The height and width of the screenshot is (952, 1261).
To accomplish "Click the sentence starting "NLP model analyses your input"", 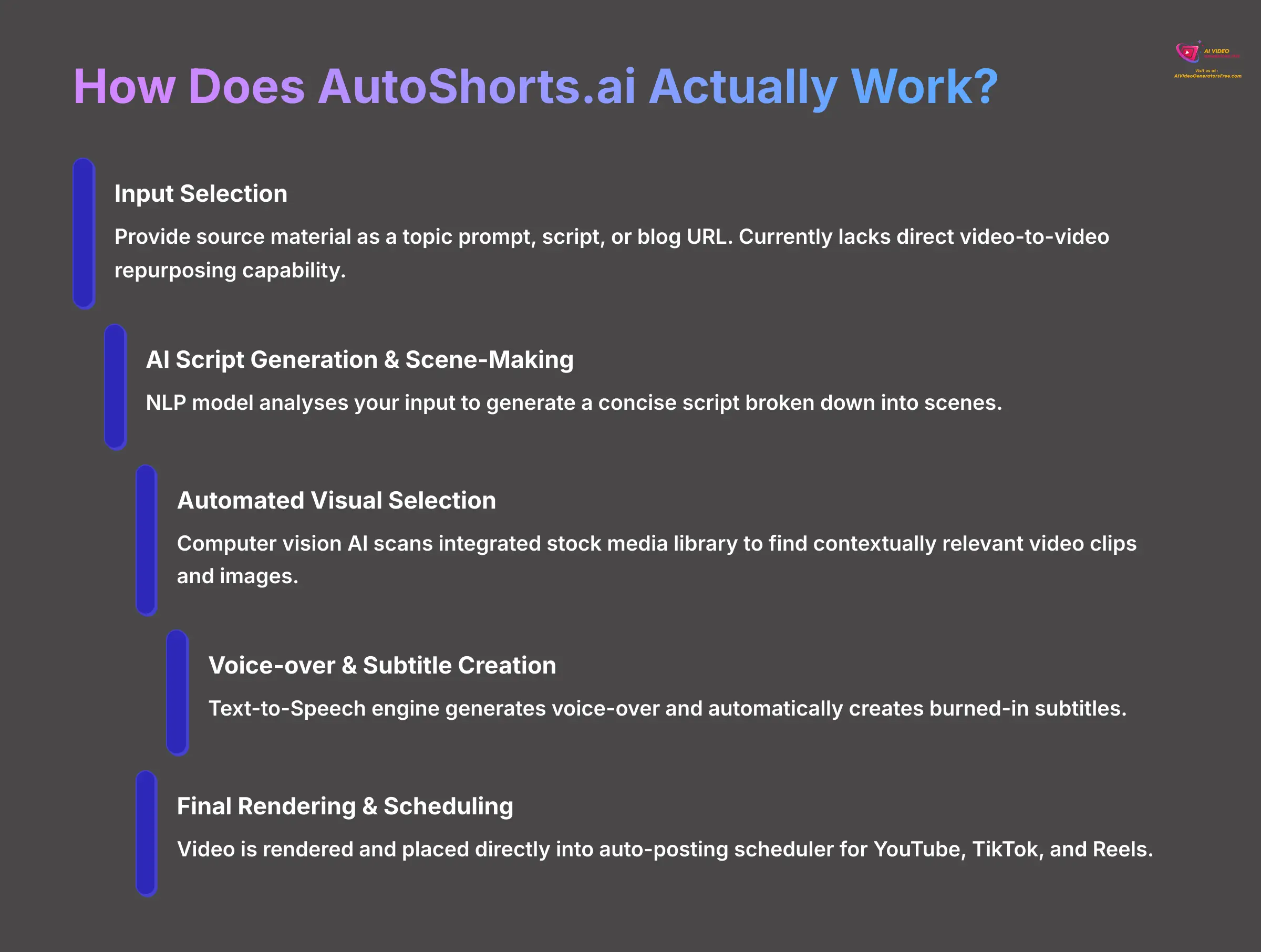I will click(x=574, y=403).
